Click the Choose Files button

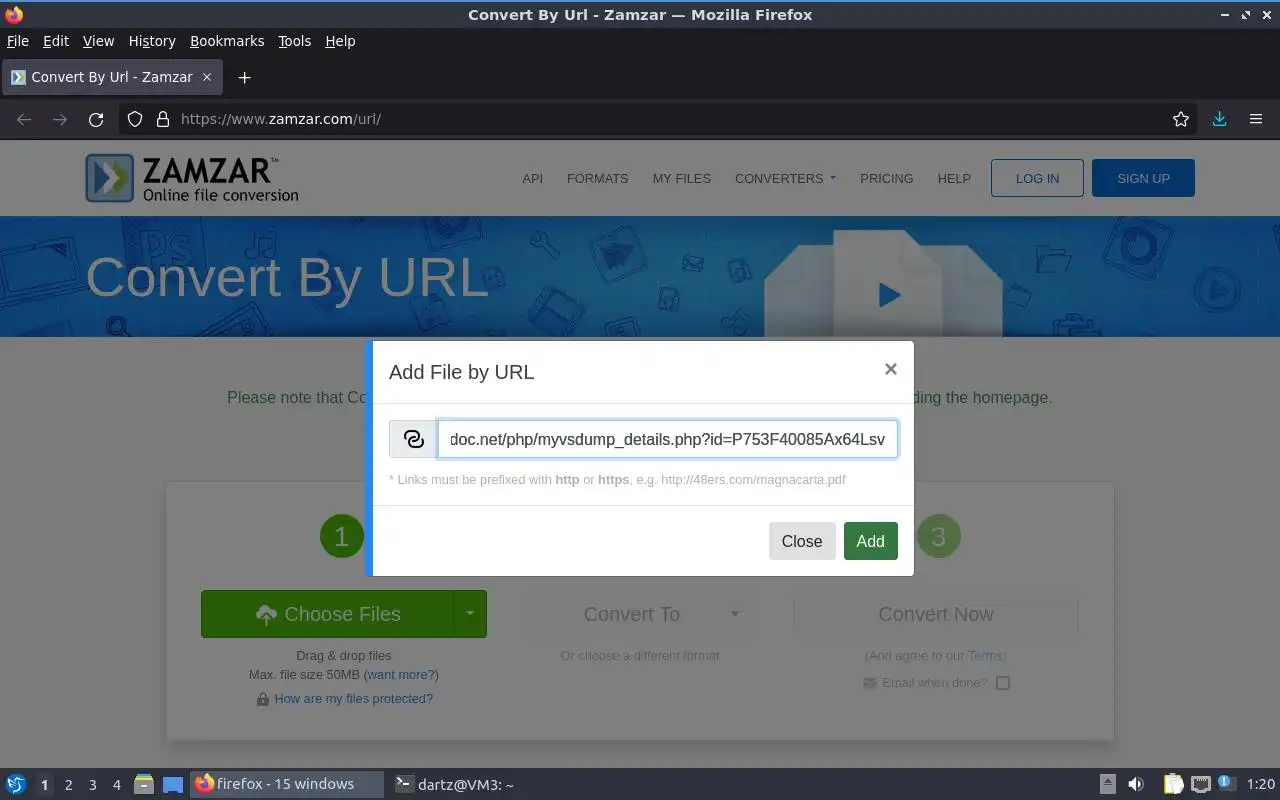tap(327, 614)
